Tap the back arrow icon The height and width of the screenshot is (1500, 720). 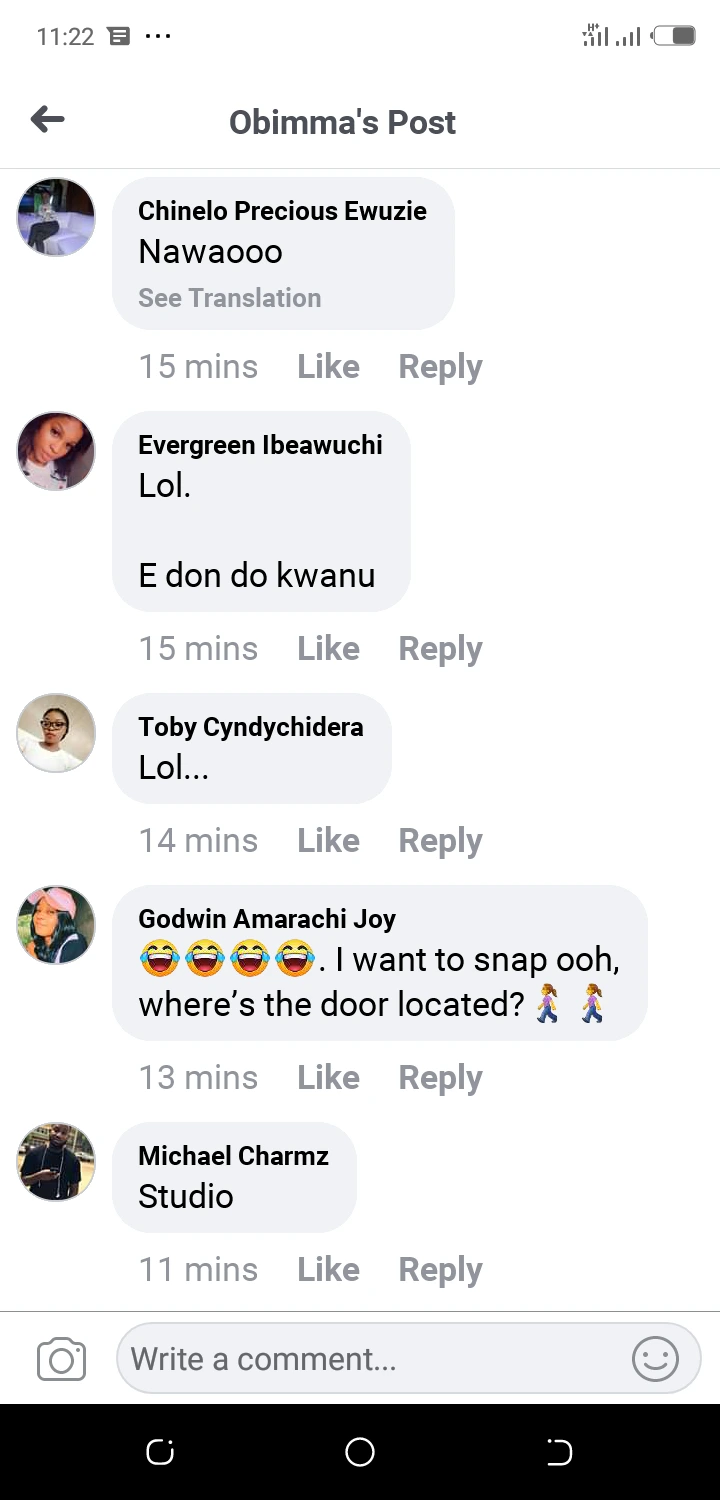click(x=47, y=121)
